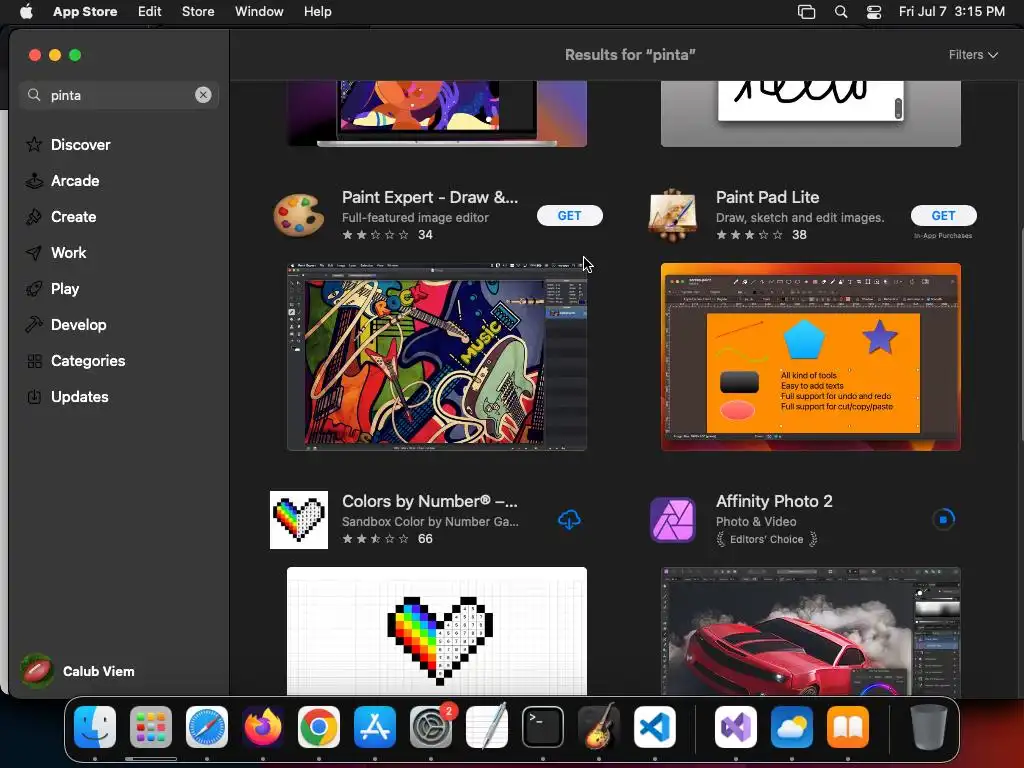
Task: Open the date and time Fri Jul 7
Action: 952,12
